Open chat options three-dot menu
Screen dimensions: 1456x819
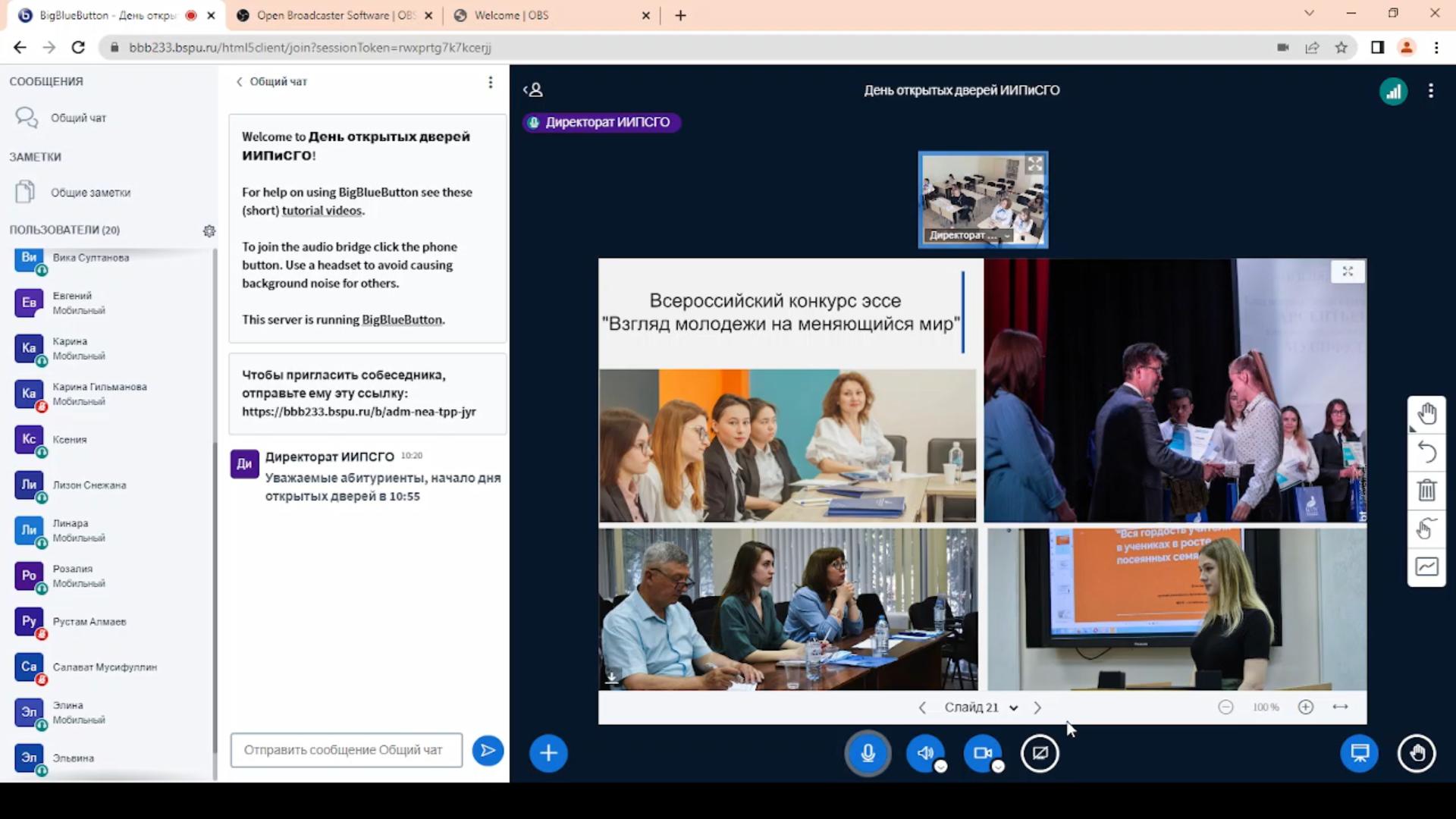491,82
